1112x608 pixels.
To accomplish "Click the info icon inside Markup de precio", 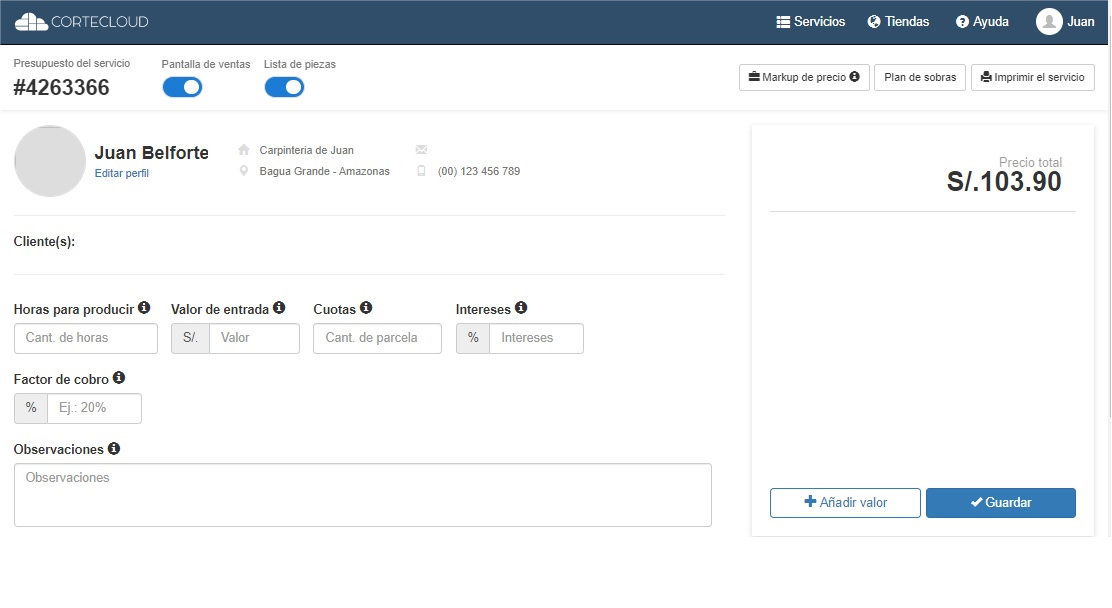I will tap(855, 77).
